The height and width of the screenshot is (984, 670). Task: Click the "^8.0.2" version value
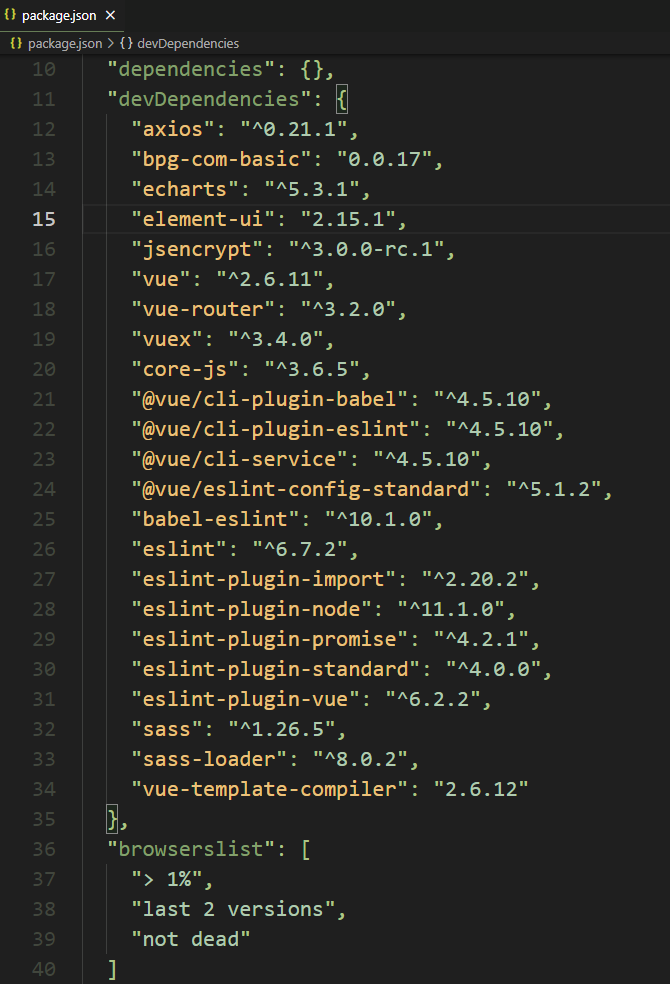[360, 759]
